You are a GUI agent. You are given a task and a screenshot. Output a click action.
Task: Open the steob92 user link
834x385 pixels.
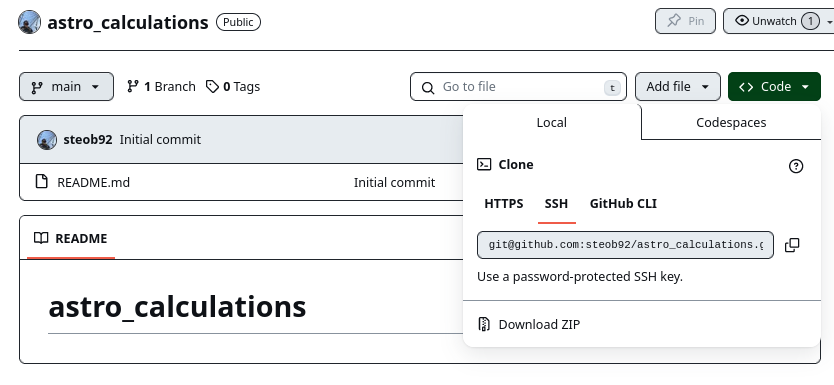coord(88,140)
